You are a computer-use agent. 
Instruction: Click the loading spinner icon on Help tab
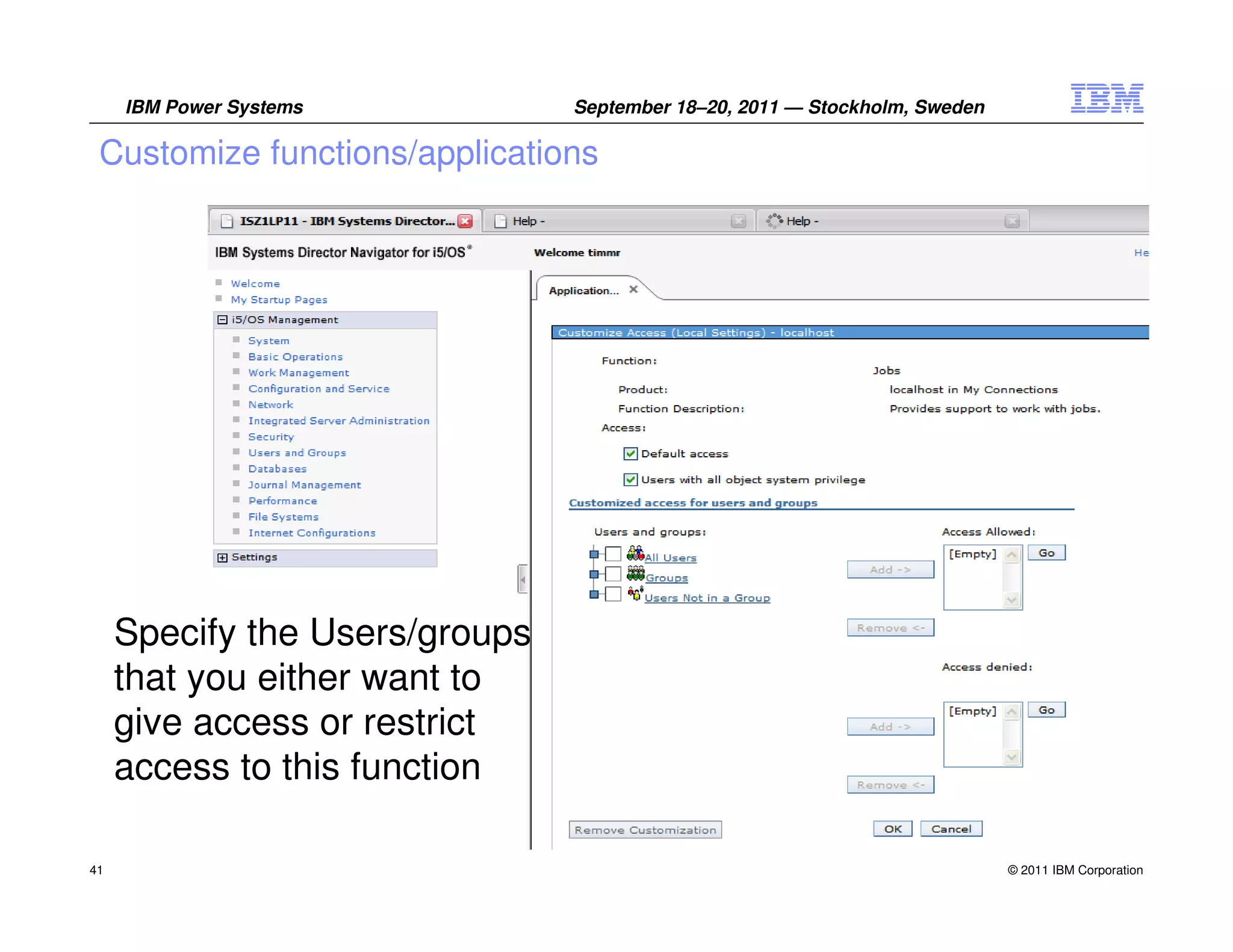(774, 221)
